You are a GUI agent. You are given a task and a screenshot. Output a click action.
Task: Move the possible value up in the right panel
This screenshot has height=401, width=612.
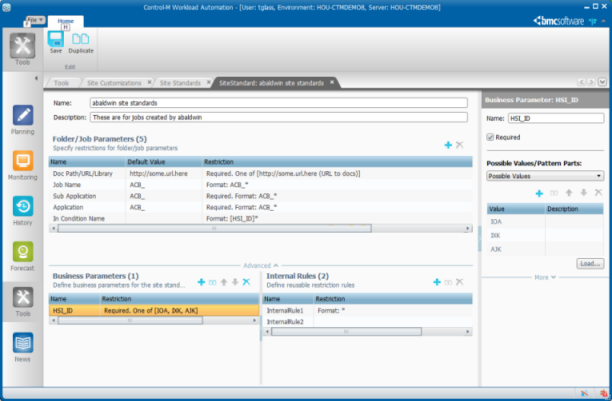pos(569,193)
